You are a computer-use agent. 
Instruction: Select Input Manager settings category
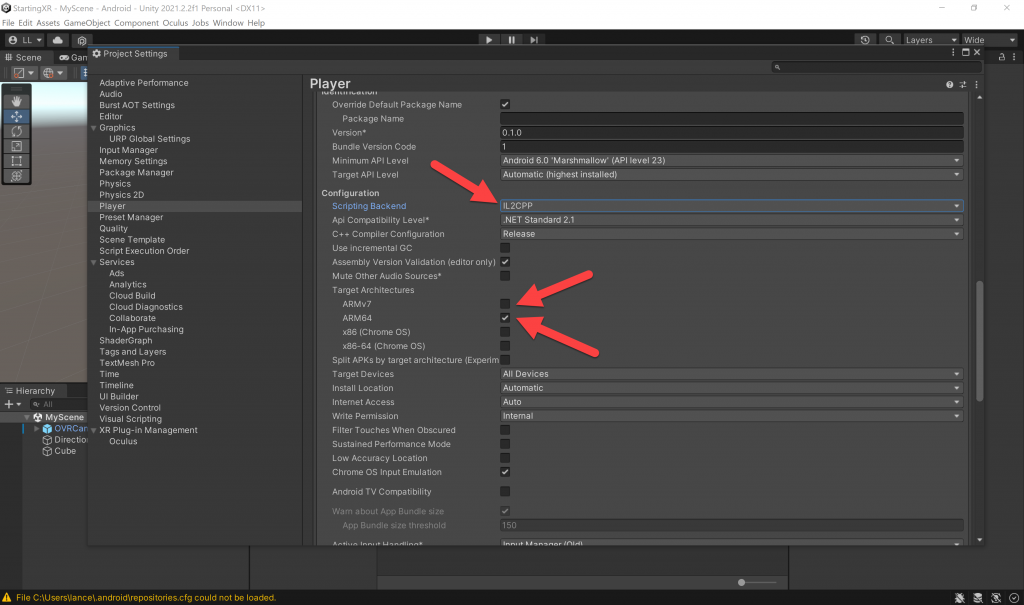[129, 150]
